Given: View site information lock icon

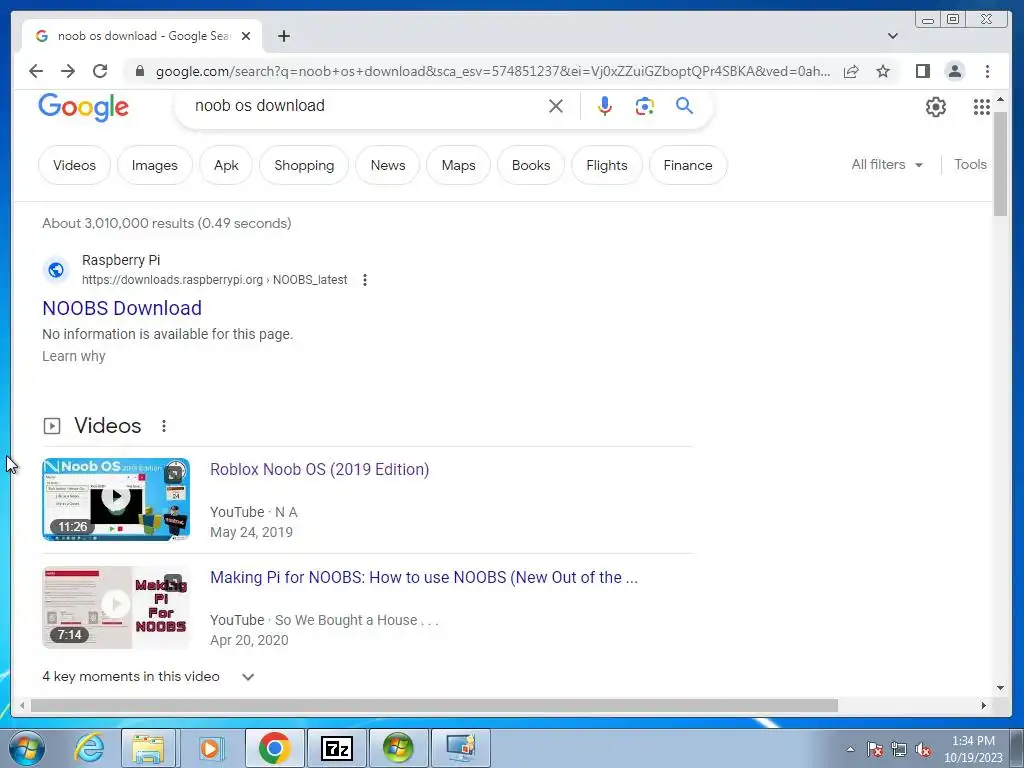Looking at the screenshot, I should pos(139,71).
